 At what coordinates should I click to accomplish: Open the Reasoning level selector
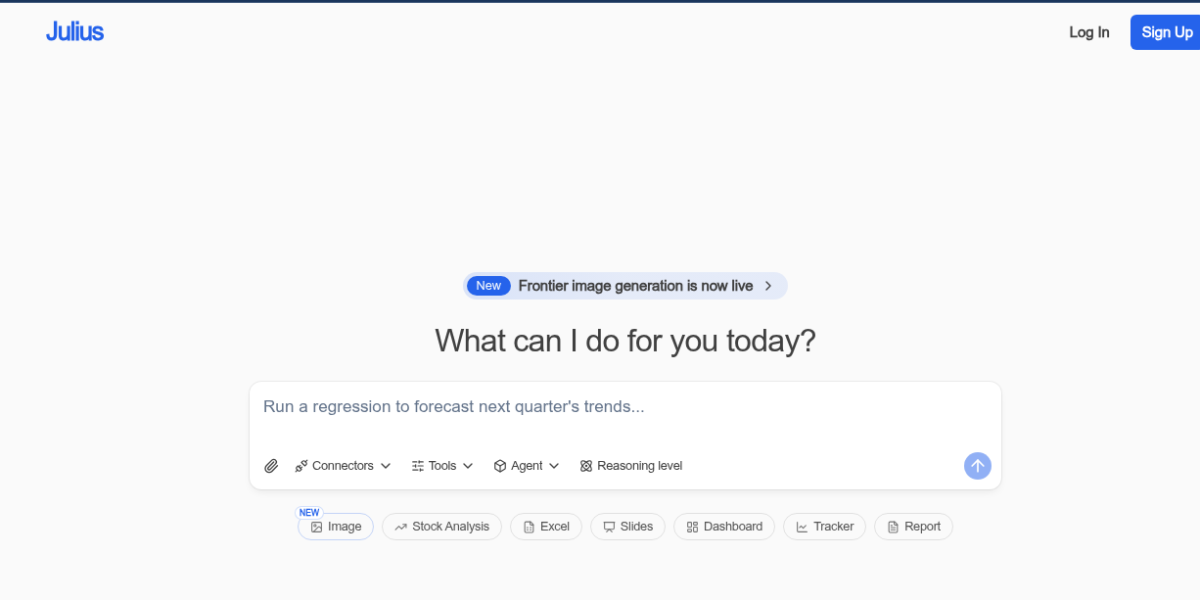tap(631, 466)
